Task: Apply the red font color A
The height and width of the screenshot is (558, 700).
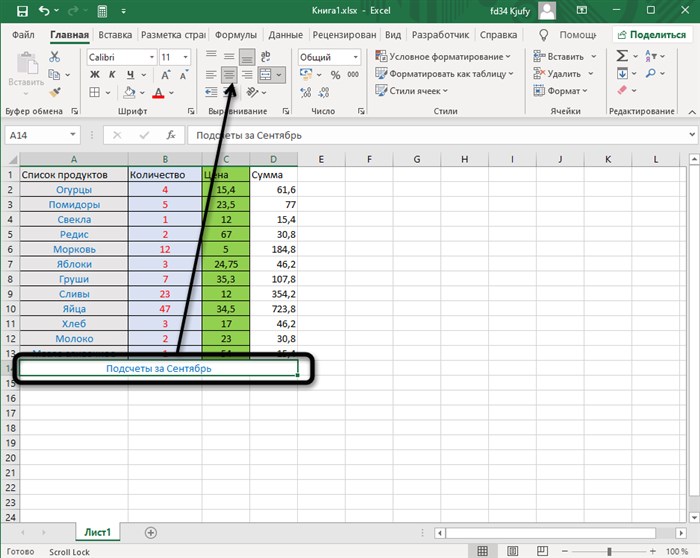Action: click(x=158, y=92)
